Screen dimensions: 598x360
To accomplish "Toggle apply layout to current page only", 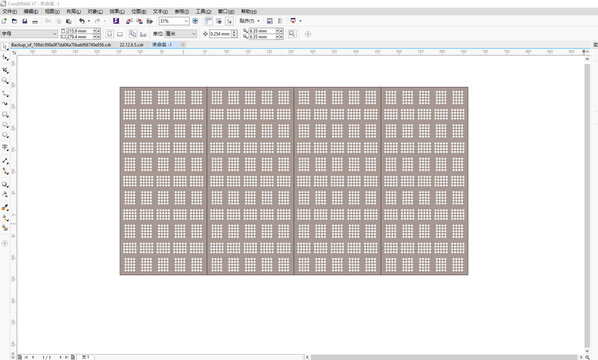I will coord(143,34).
